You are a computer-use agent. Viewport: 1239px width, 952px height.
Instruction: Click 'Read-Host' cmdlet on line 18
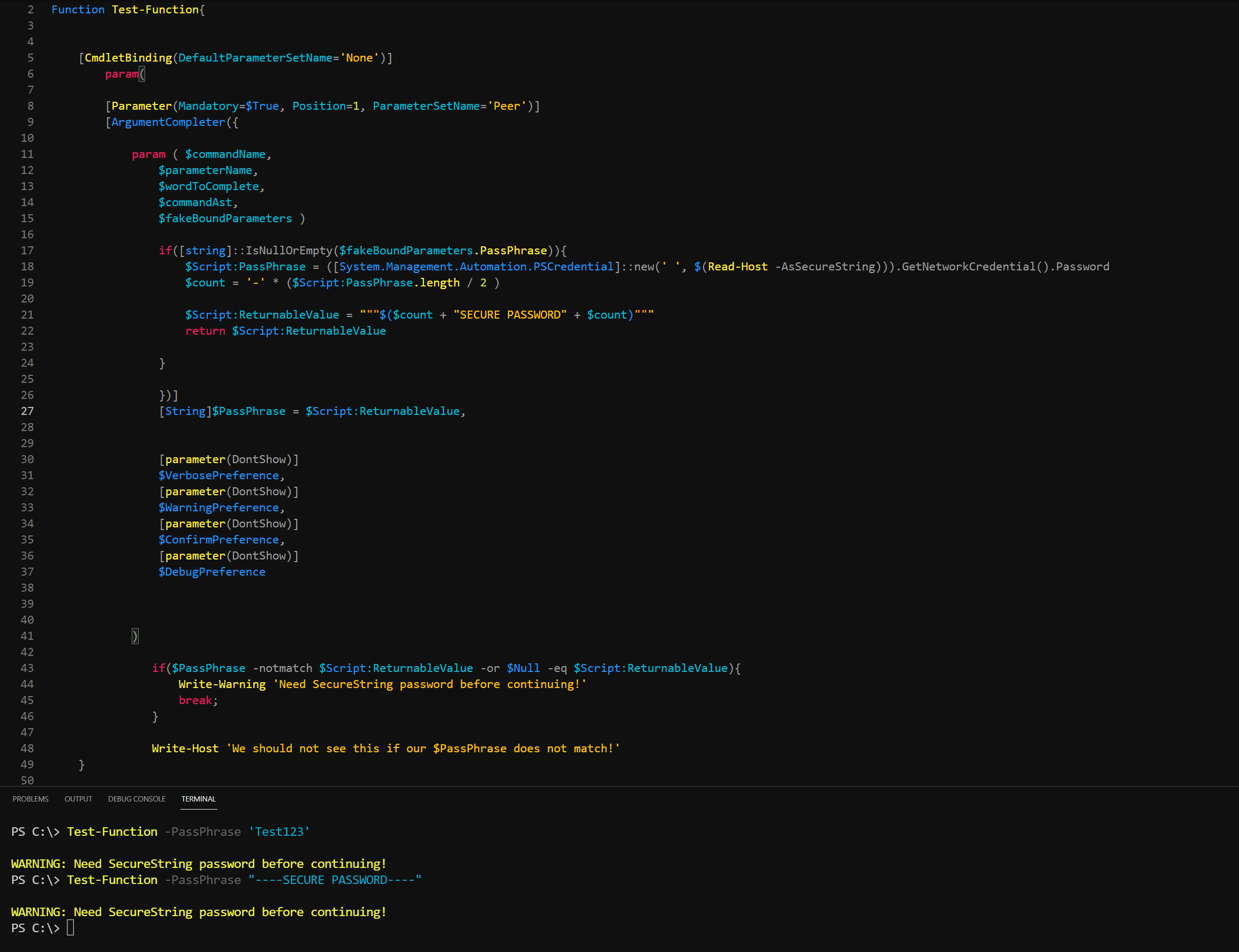coord(738,266)
